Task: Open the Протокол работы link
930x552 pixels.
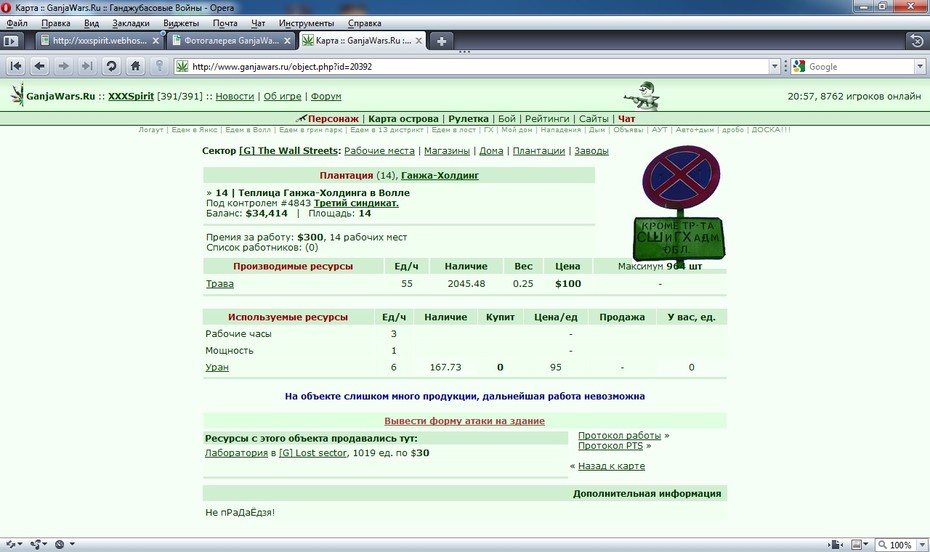Action: 619,435
